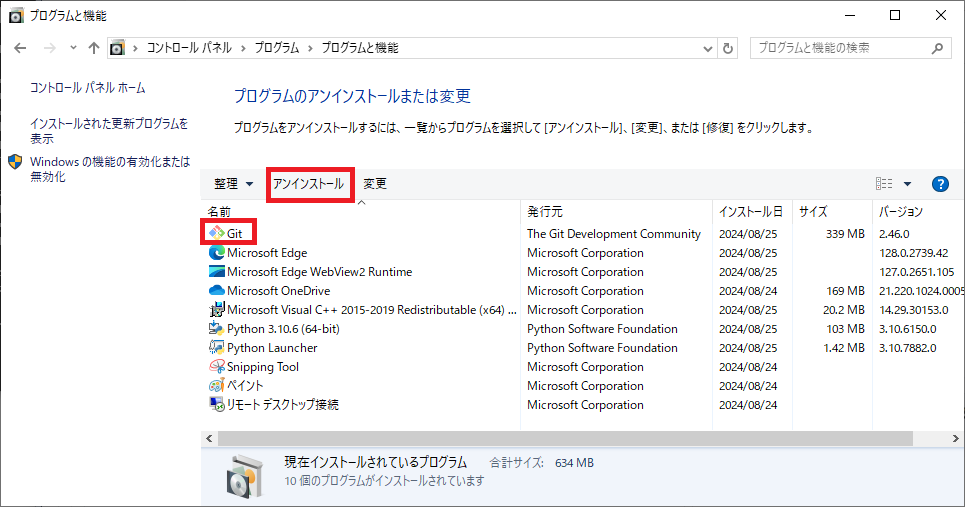Click the アンインストール toolbar button
Viewport: 965px width, 507px height.
click(308, 184)
